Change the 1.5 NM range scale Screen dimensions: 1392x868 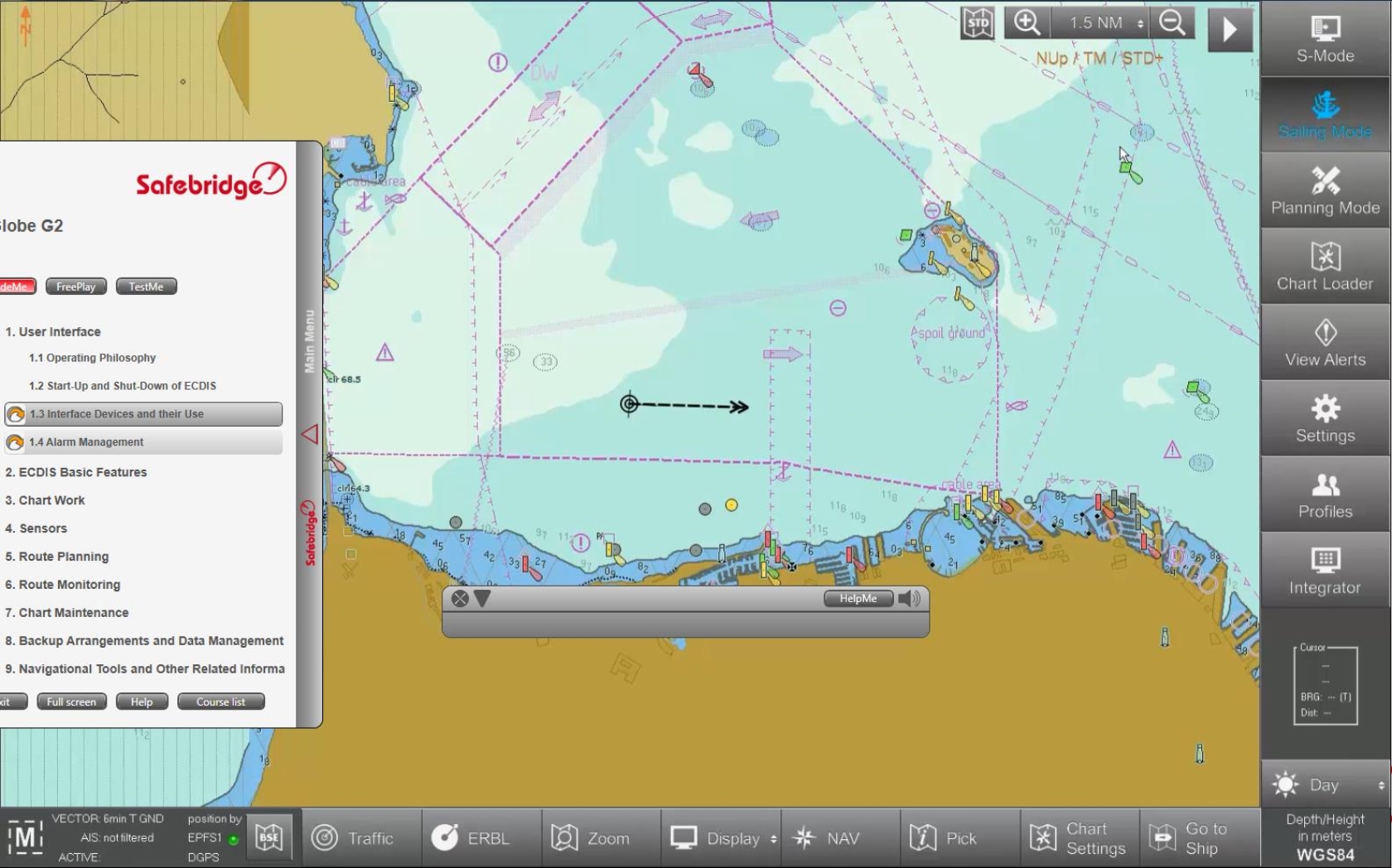point(1099,22)
